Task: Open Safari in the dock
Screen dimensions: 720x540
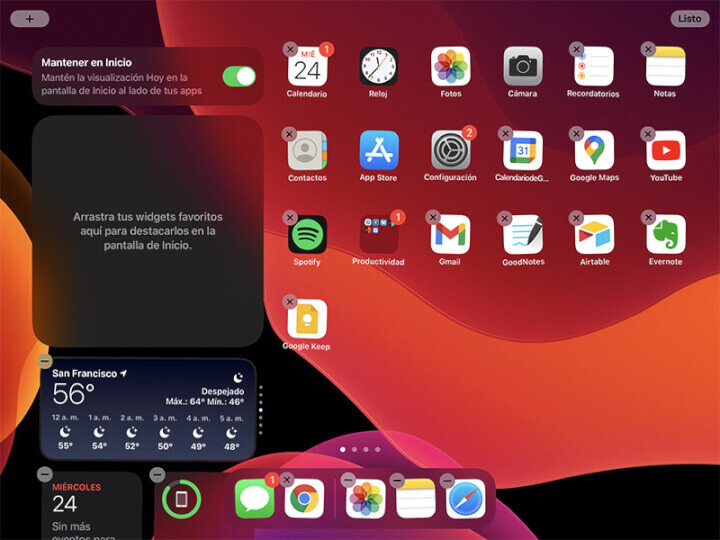Action: (x=466, y=499)
